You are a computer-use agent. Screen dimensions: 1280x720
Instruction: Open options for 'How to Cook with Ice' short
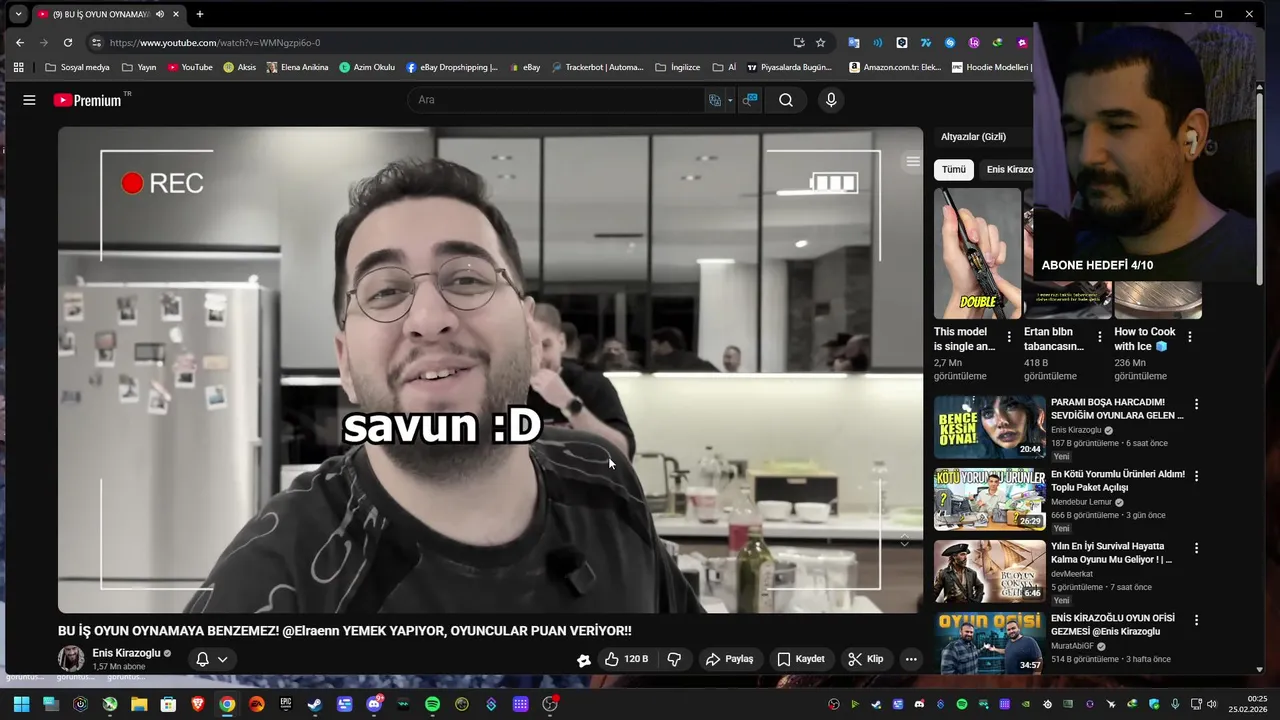point(1190,337)
